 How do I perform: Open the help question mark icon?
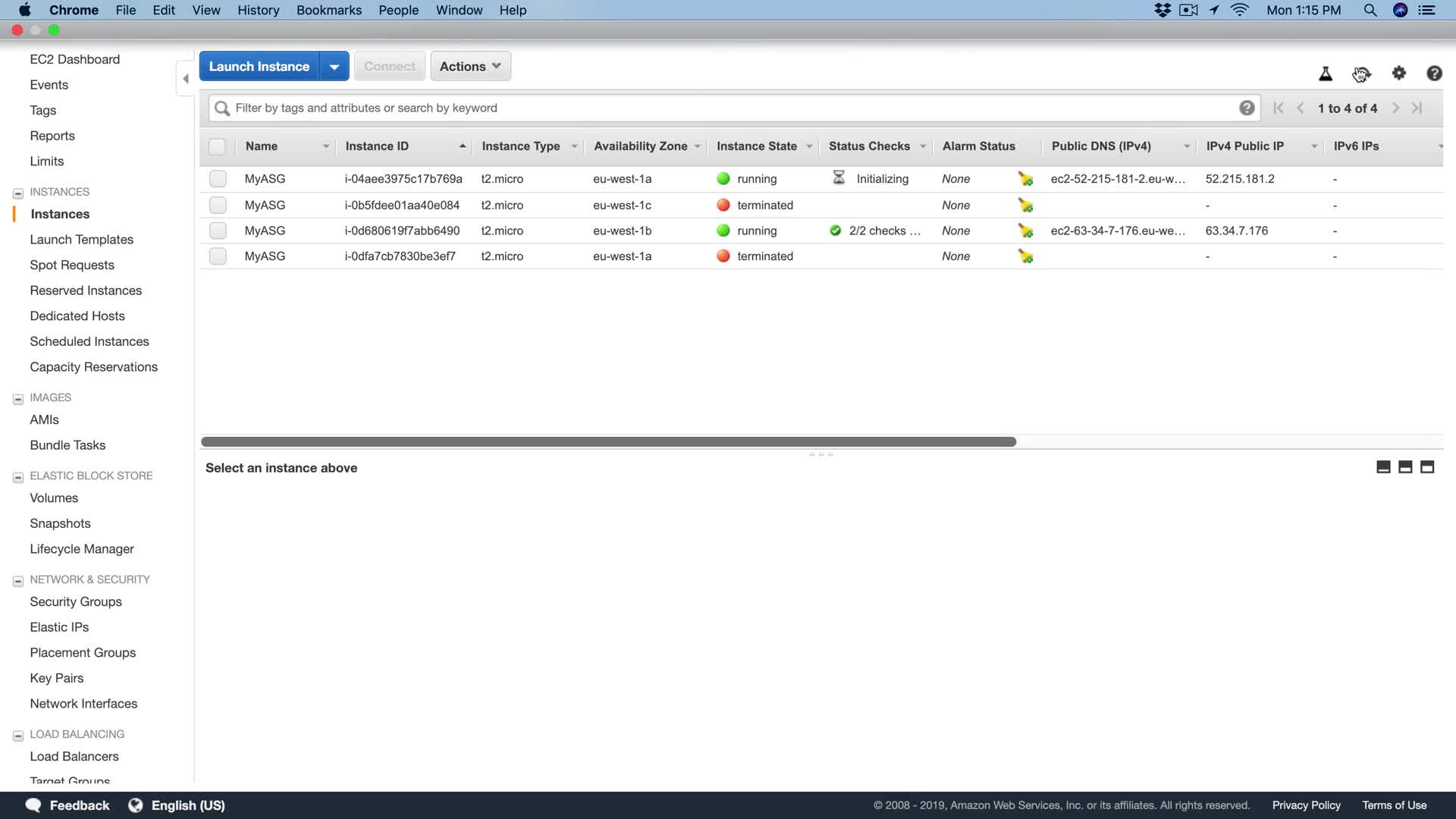[1433, 74]
